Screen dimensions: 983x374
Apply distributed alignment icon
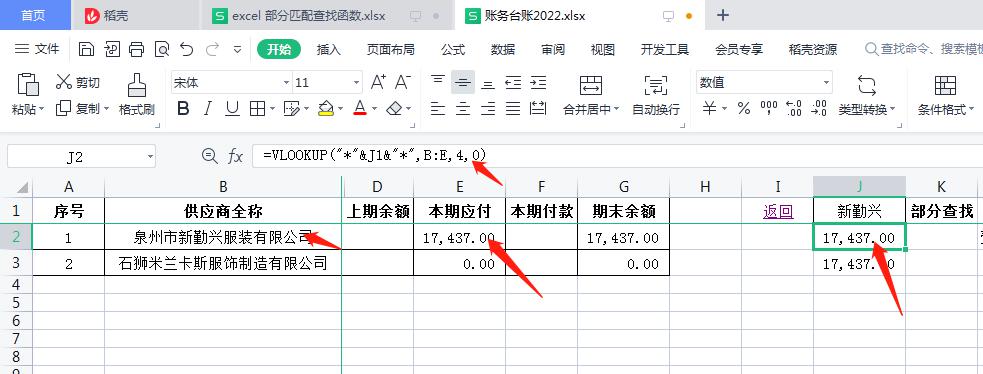tap(538, 109)
